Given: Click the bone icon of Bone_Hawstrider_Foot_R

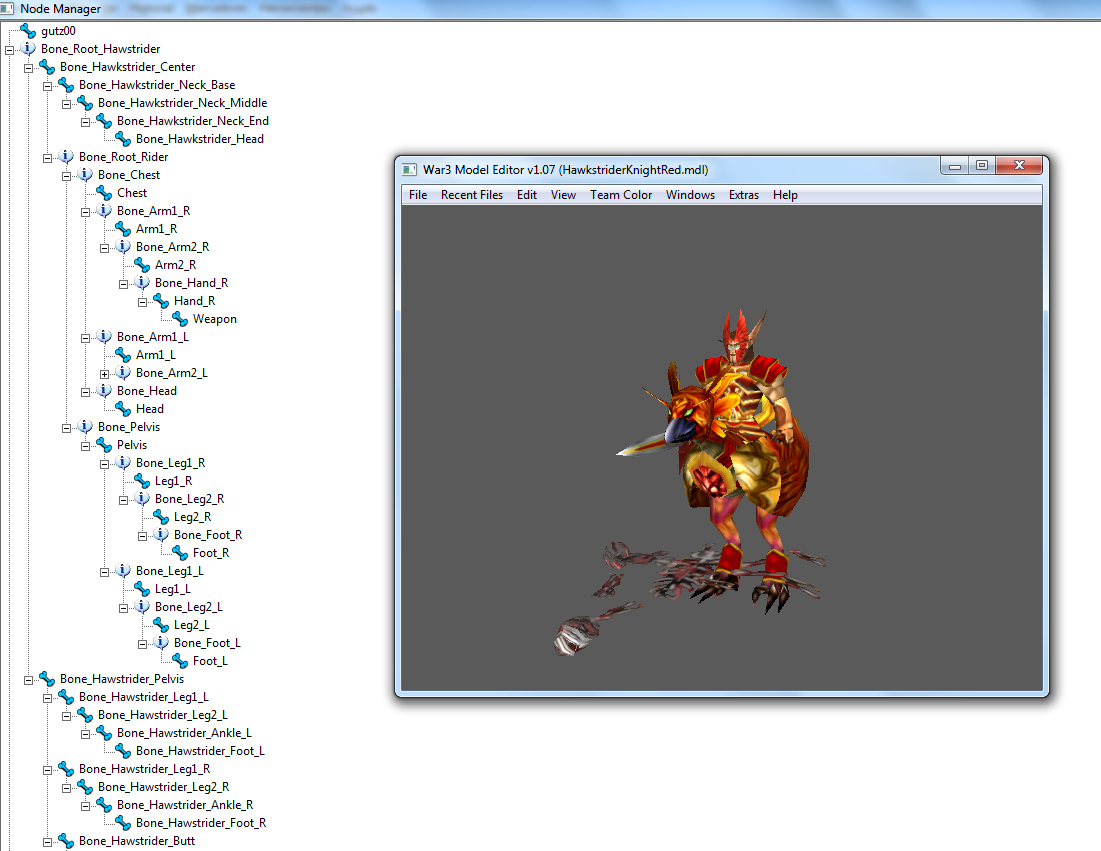Looking at the screenshot, I should (x=123, y=823).
